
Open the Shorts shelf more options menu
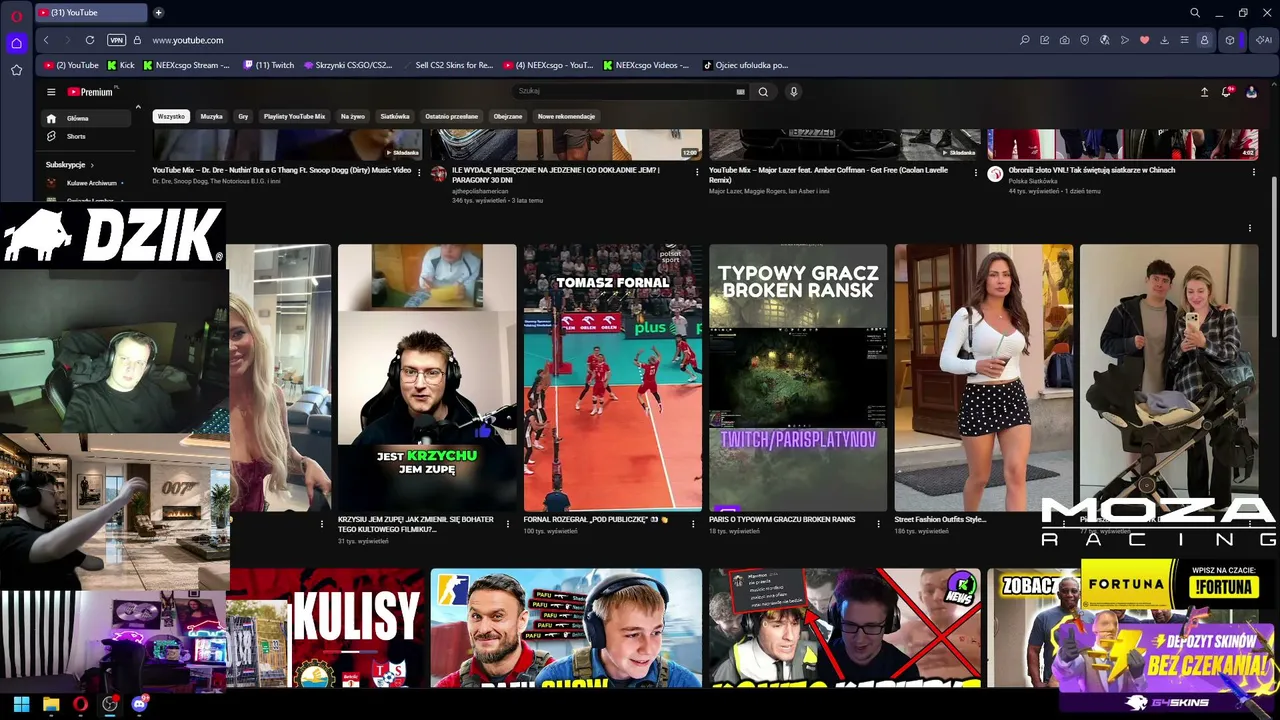[1249, 228]
